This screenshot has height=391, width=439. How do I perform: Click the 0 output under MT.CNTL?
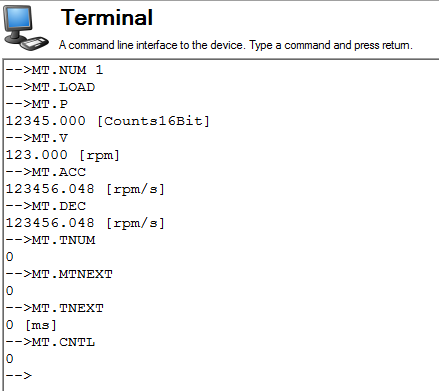(10, 359)
